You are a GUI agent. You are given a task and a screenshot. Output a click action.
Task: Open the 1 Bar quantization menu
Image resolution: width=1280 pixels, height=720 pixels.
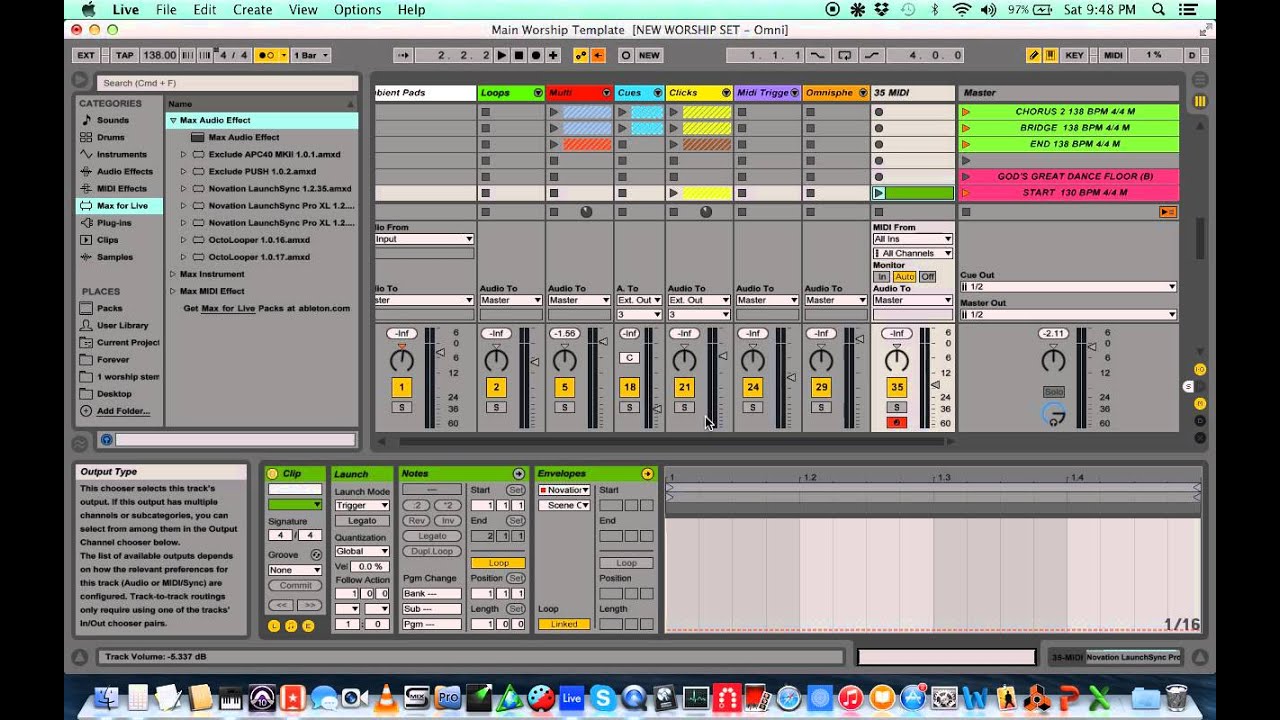click(310, 55)
